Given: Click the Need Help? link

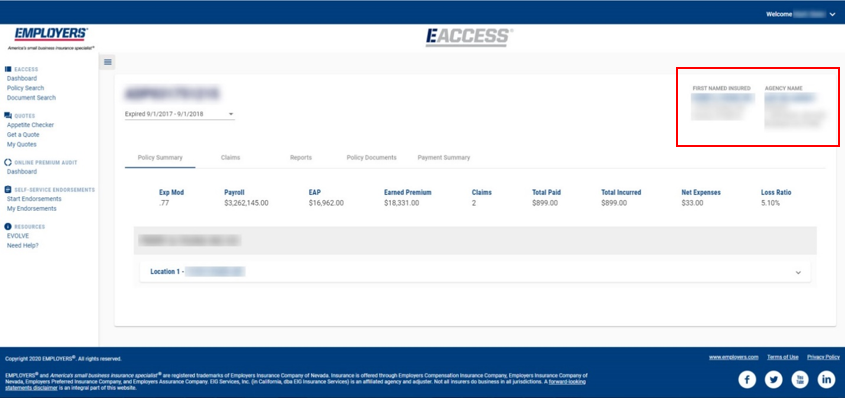Looking at the screenshot, I should pyautogui.click(x=23, y=245).
